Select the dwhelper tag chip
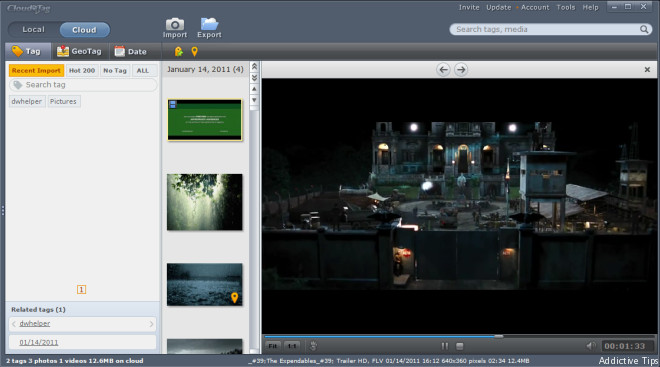 (27, 101)
